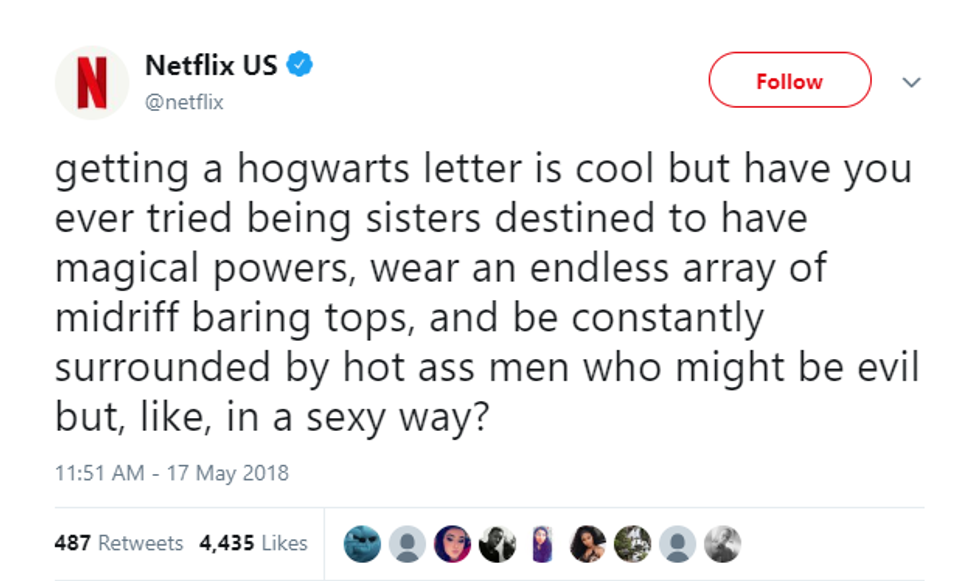Open the narrow rectangular purple avatar
The height and width of the screenshot is (581, 980).
coord(542,543)
